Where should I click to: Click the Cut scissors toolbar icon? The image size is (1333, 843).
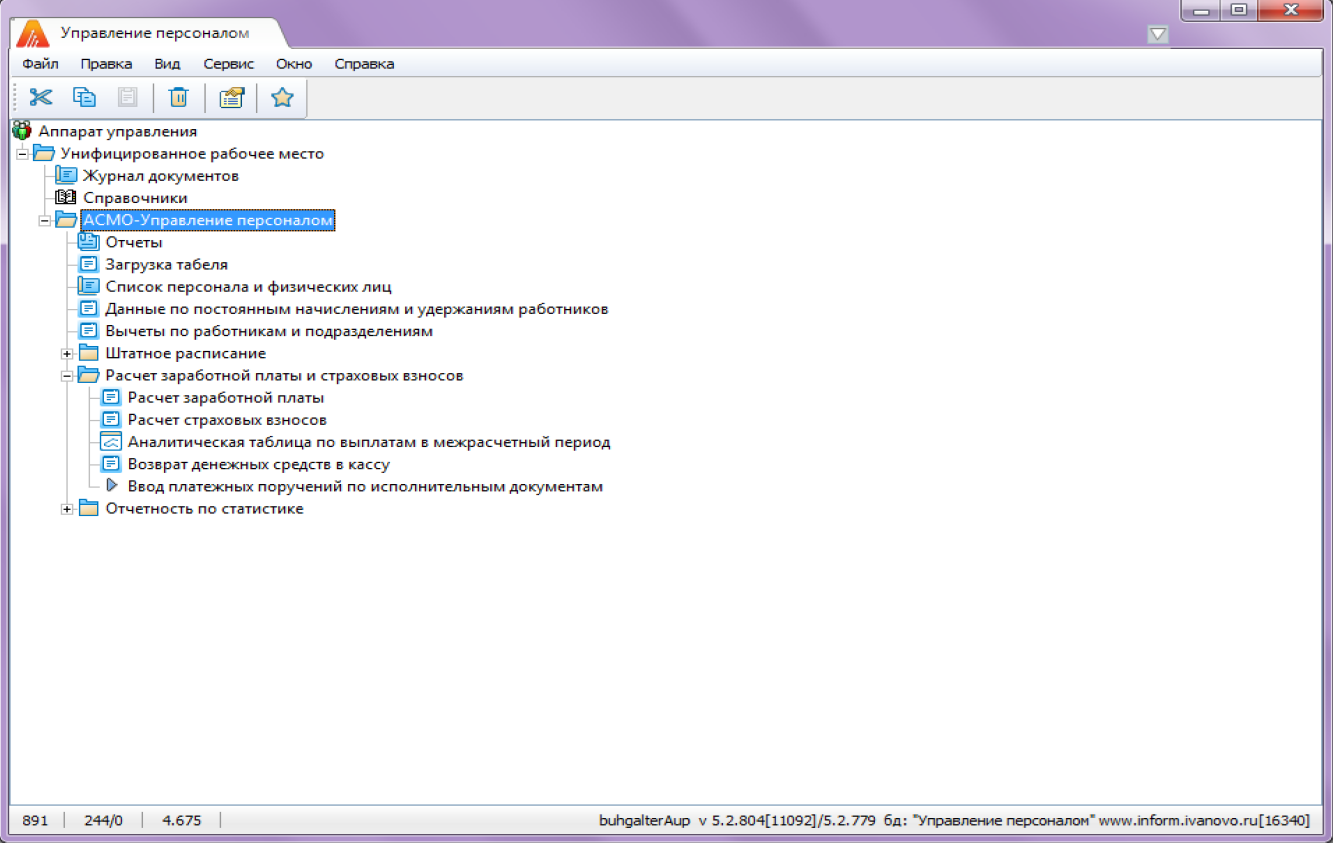pyautogui.click(x=40, y=97)
